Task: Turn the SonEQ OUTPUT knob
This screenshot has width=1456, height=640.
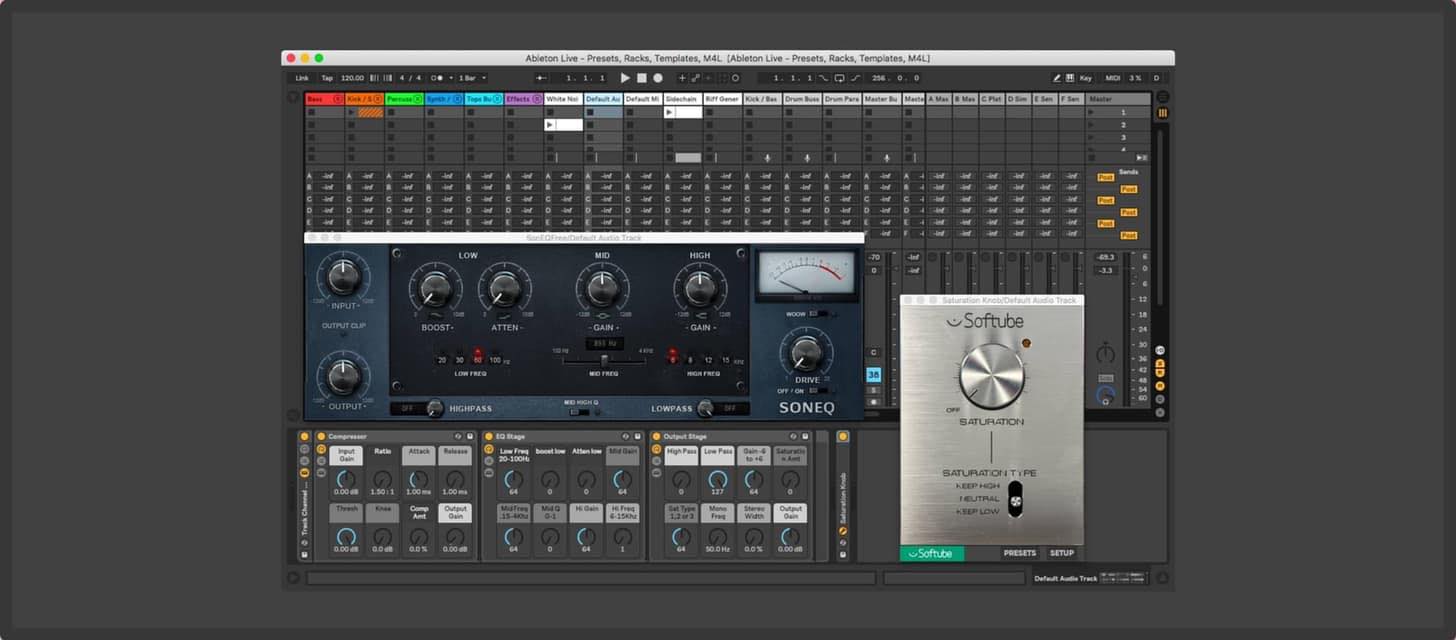Action: coord(343,375)
